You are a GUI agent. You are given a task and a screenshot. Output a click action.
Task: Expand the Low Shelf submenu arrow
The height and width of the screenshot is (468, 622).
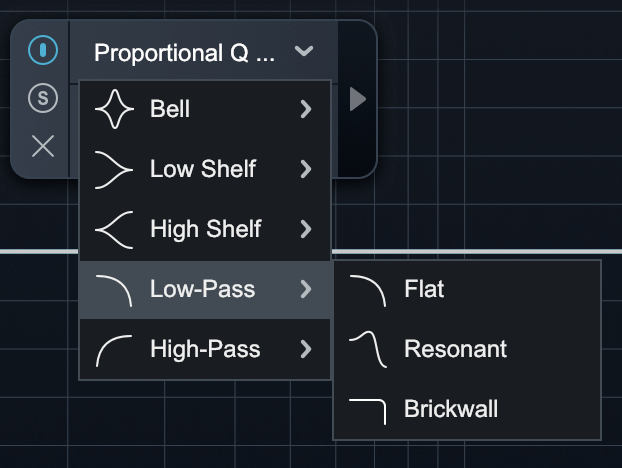pyautogui.click(x=306, y=169)
